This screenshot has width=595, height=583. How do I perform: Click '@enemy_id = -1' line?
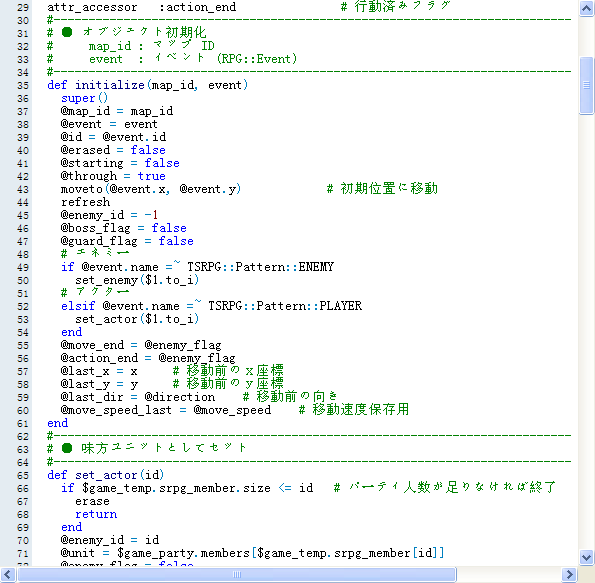click(109, 215)
